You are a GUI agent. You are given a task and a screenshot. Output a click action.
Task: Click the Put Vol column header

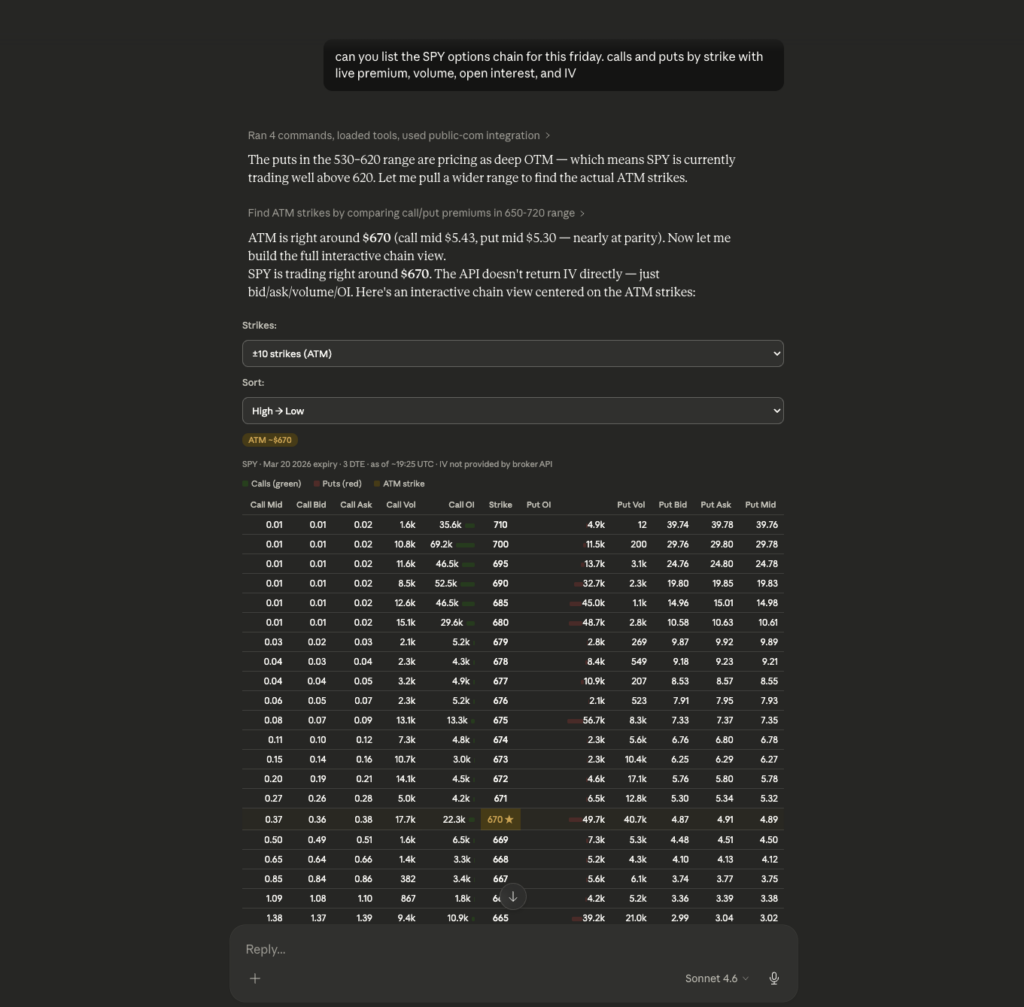[631, 505]
